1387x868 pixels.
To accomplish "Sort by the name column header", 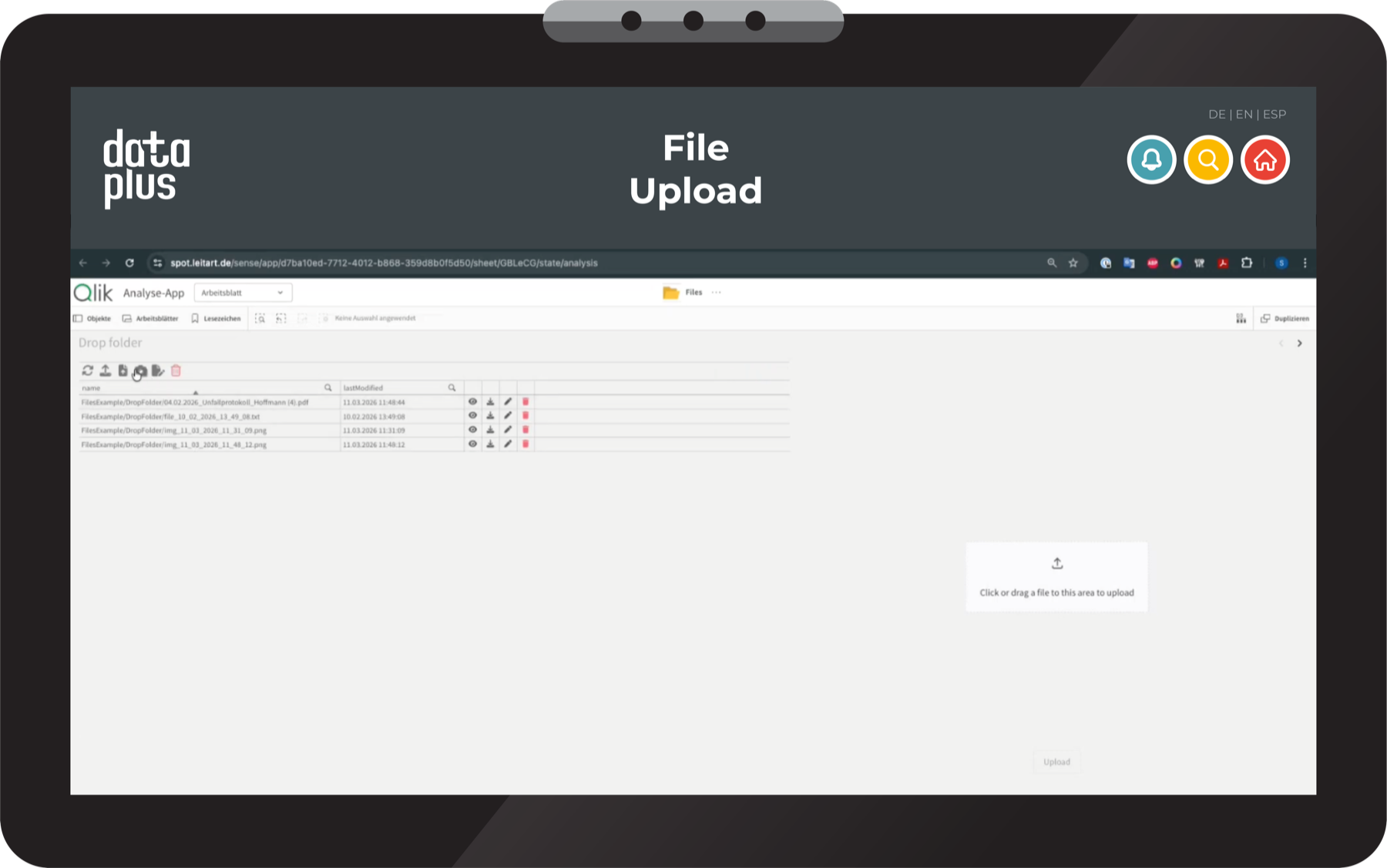I will [91, 388].
